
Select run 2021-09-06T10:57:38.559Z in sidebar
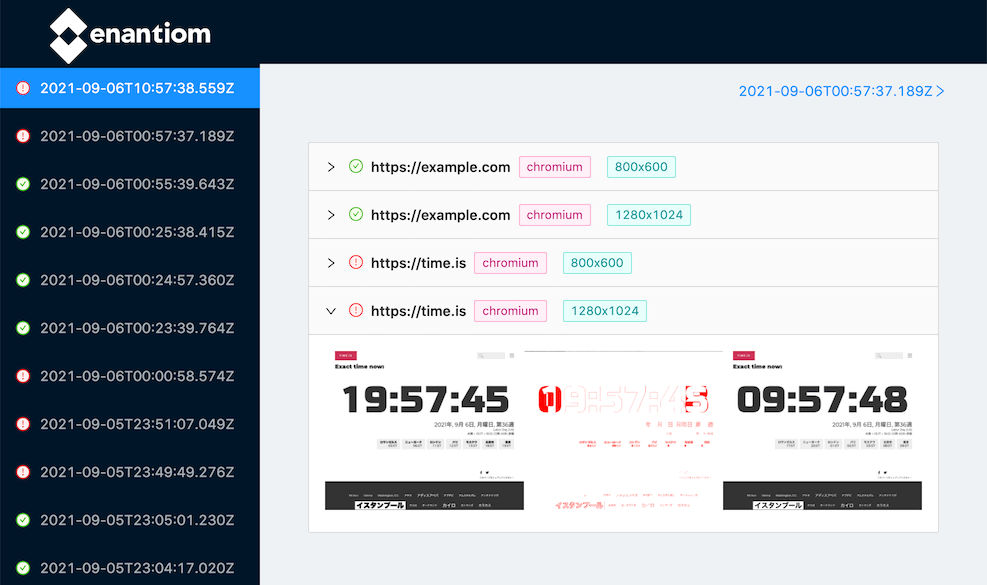point(130,88)
